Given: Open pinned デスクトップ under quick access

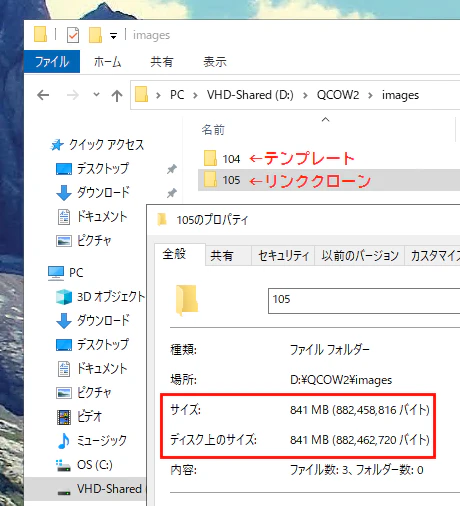Looking at the screenshot, I should tap(103, 168).
